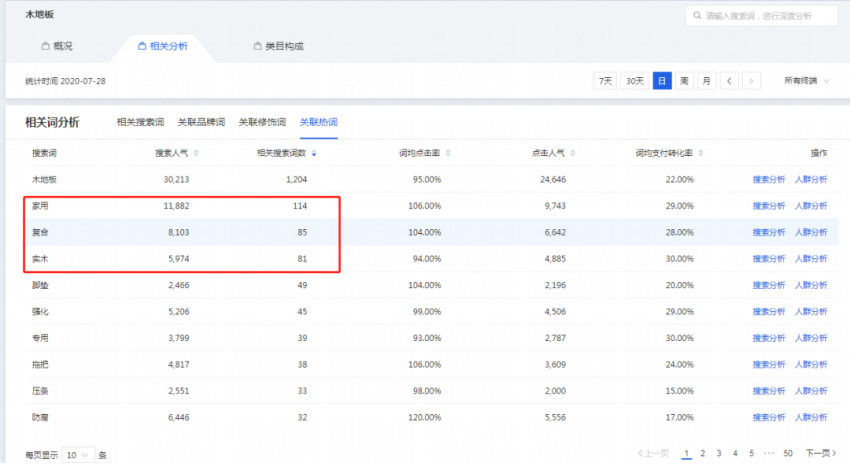Go to page 5
Image resolution: width=851 pixels, height=464 pixels.
[752, 453]
